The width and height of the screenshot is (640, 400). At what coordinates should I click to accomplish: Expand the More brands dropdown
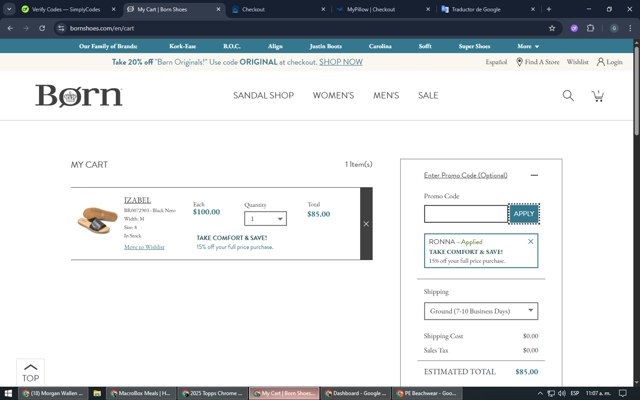[x=528, y=46]
